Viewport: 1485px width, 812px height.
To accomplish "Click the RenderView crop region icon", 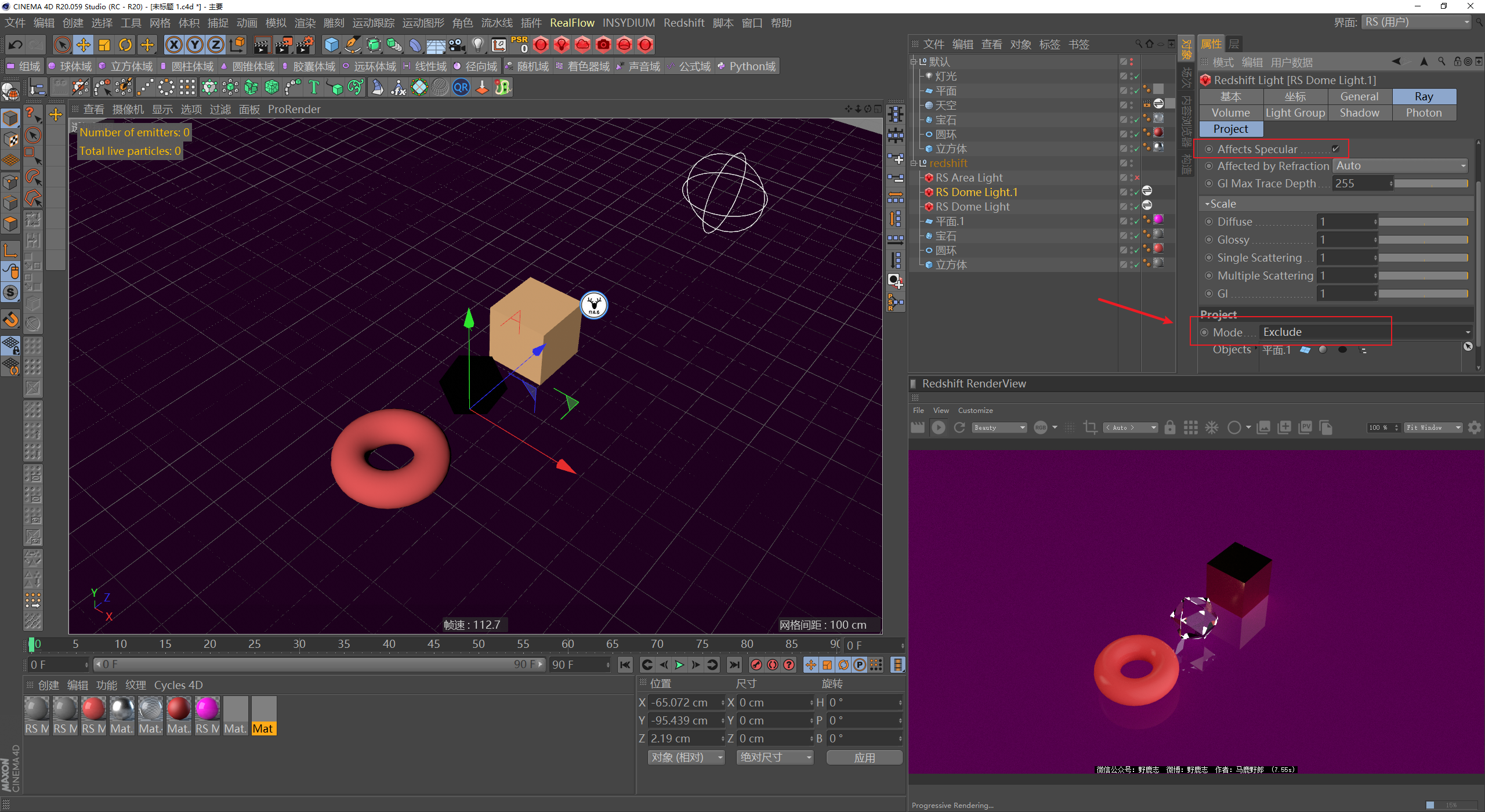I will coord(1090,427).
